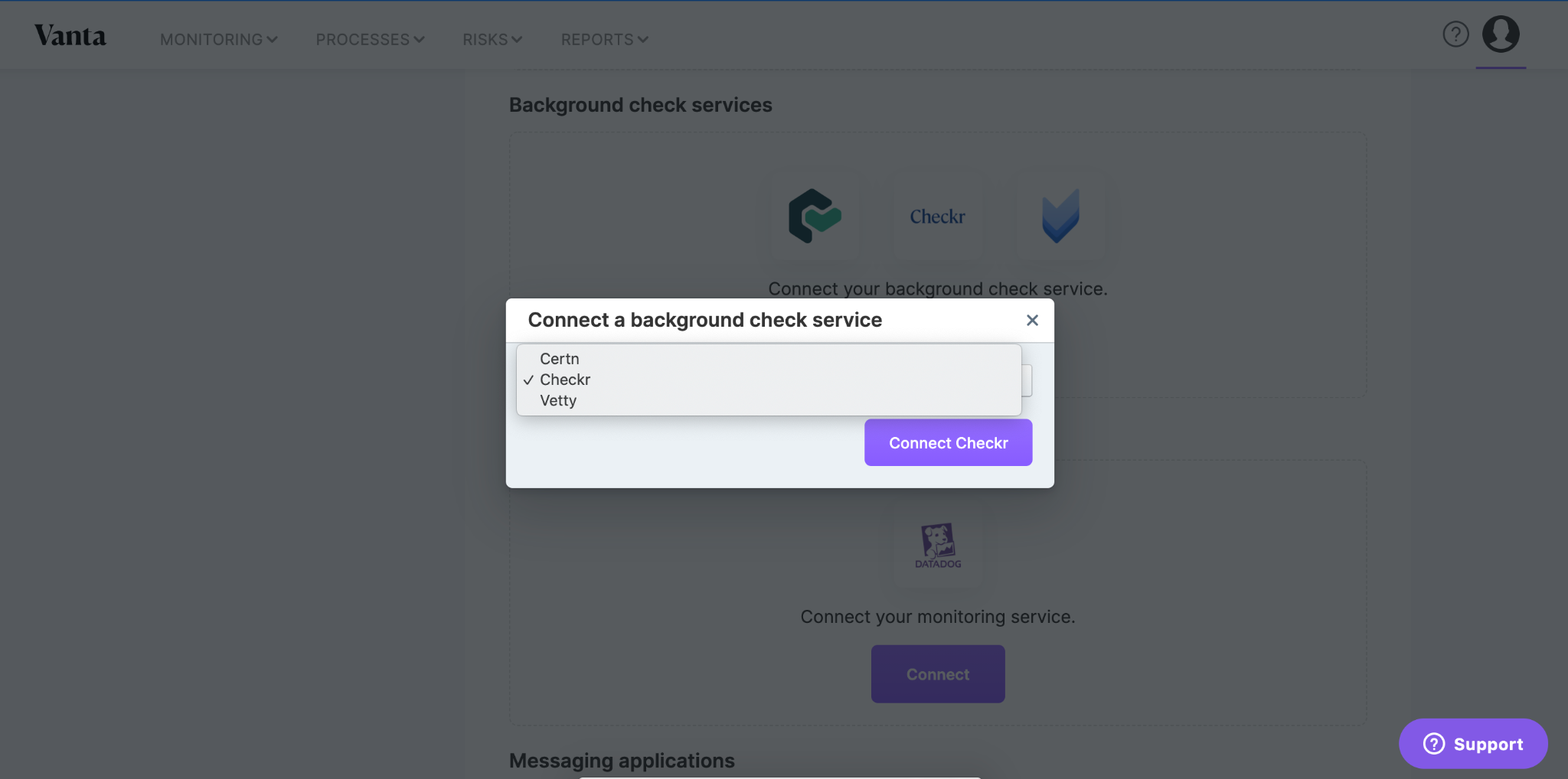1568x779 pixels.
Task: Close the background check dialog
Action: (1032, 321)
